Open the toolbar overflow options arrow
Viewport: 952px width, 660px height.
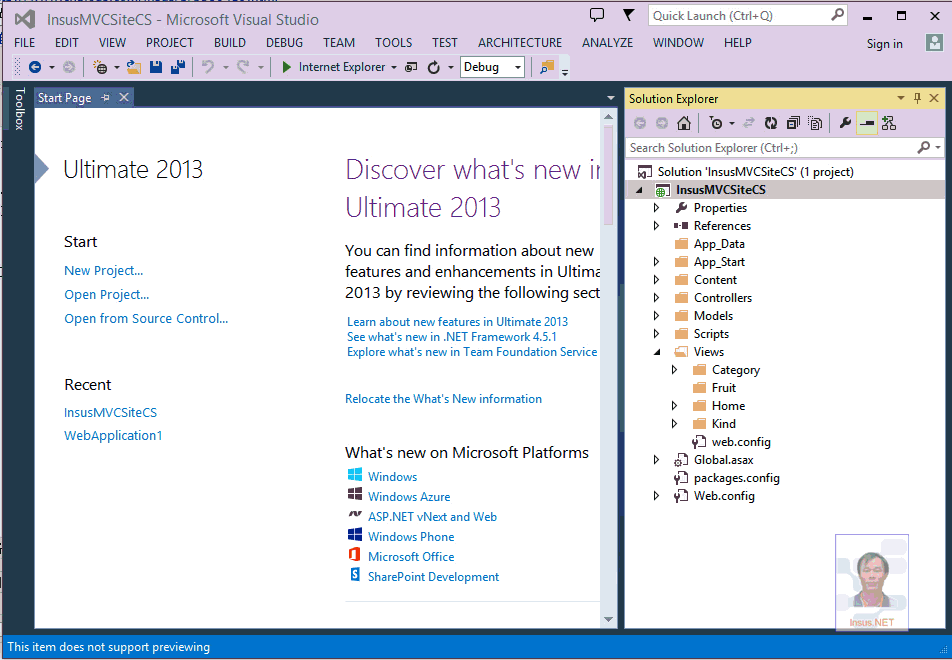point(565,72)
